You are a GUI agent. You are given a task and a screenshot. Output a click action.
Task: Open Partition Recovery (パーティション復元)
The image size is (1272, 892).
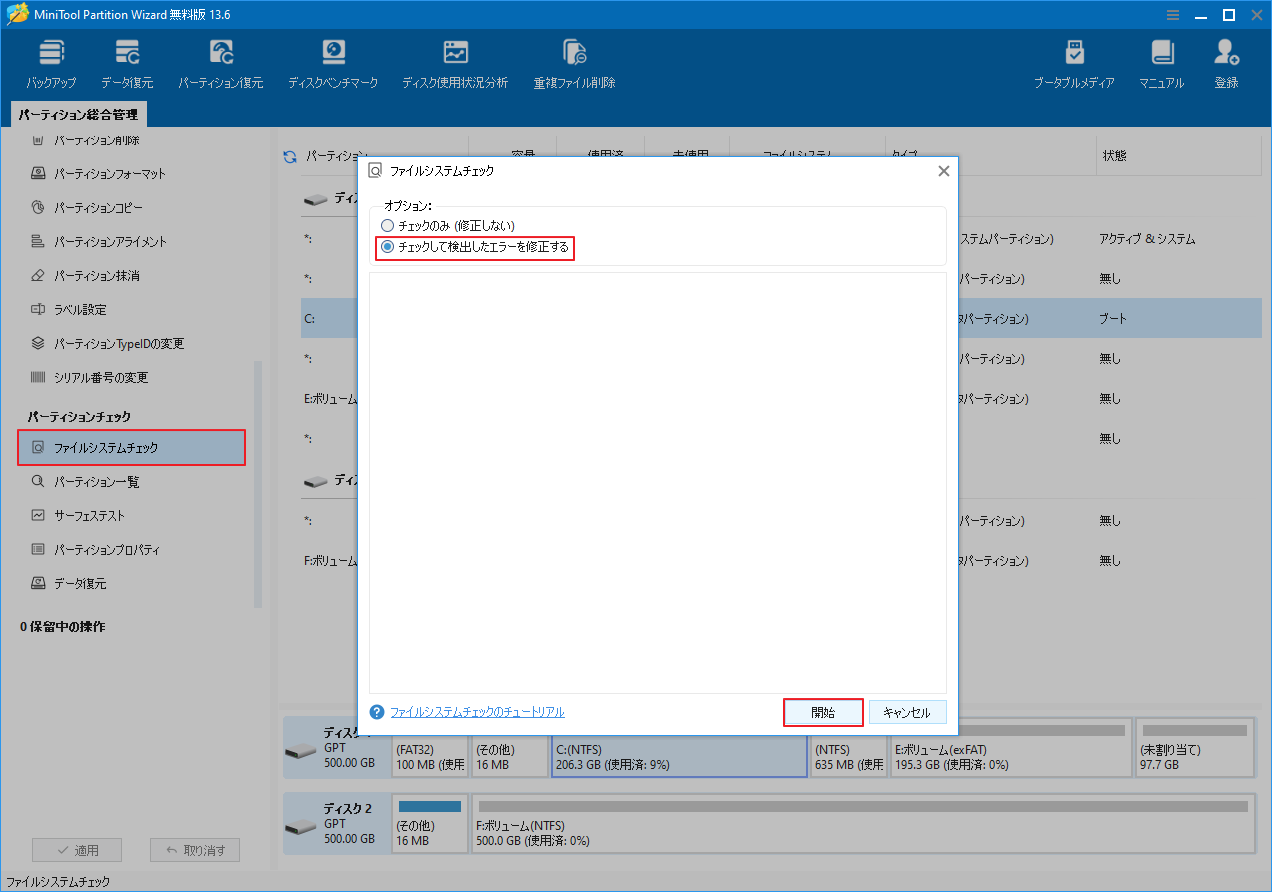click(x=220, y=60)
